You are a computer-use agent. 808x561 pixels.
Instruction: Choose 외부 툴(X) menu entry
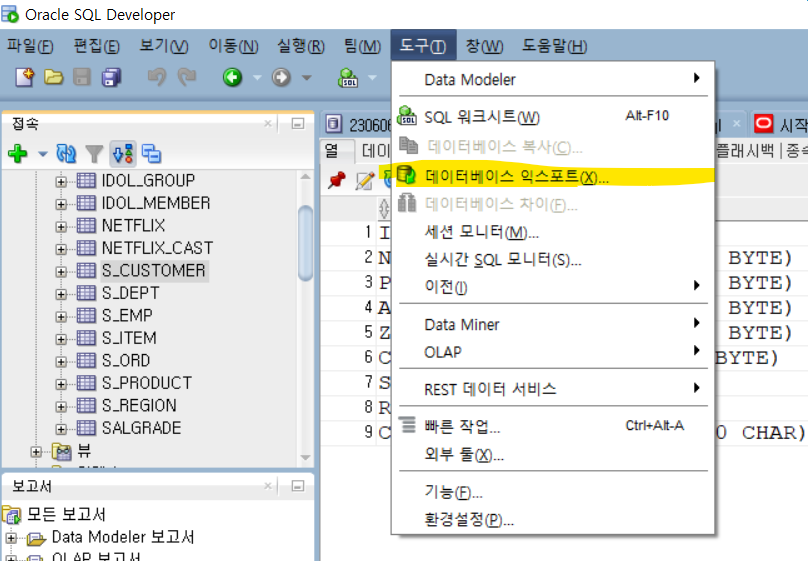tap(553, 454)
